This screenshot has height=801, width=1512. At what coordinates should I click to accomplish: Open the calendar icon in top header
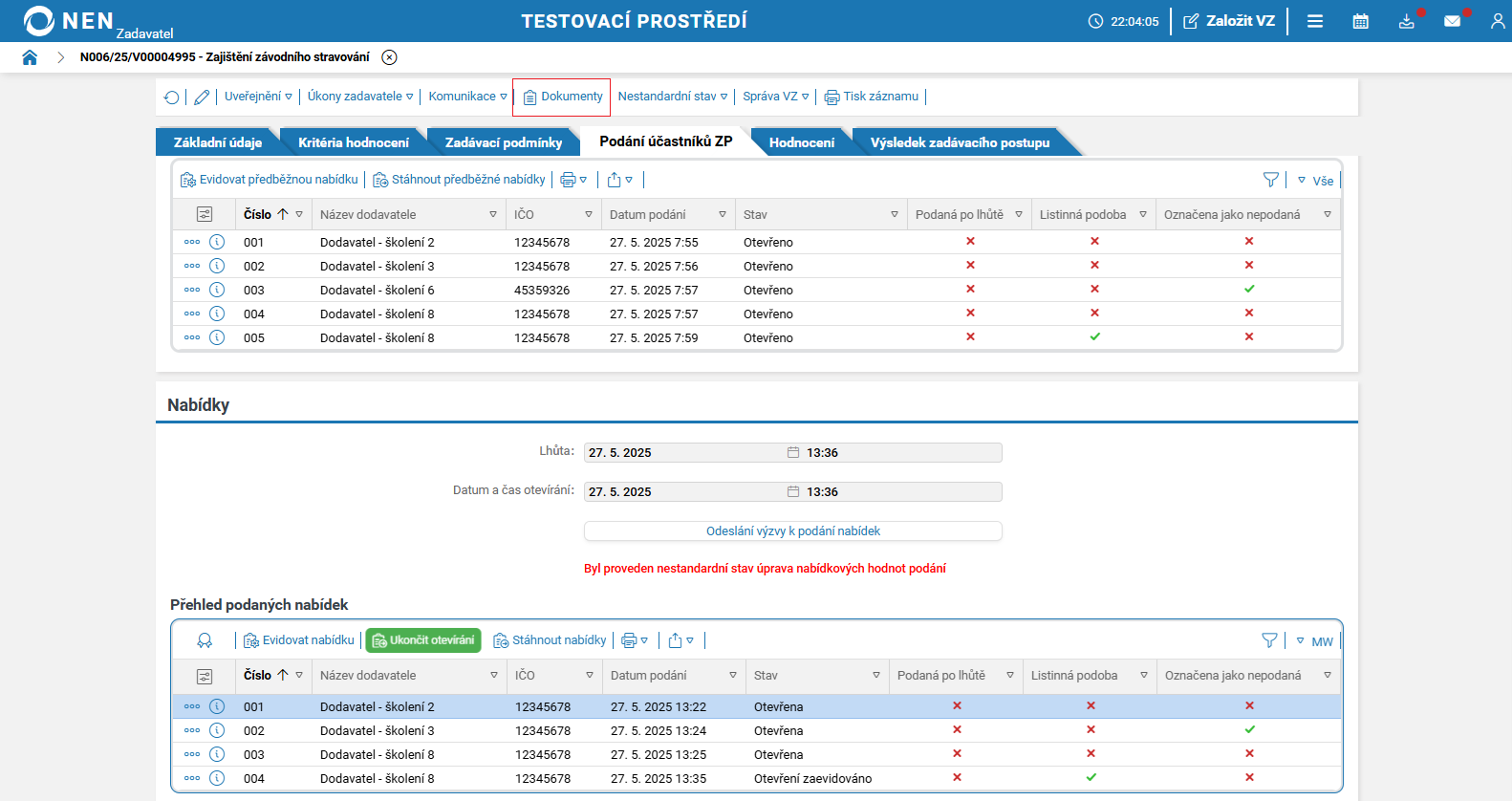point(1360,21)
